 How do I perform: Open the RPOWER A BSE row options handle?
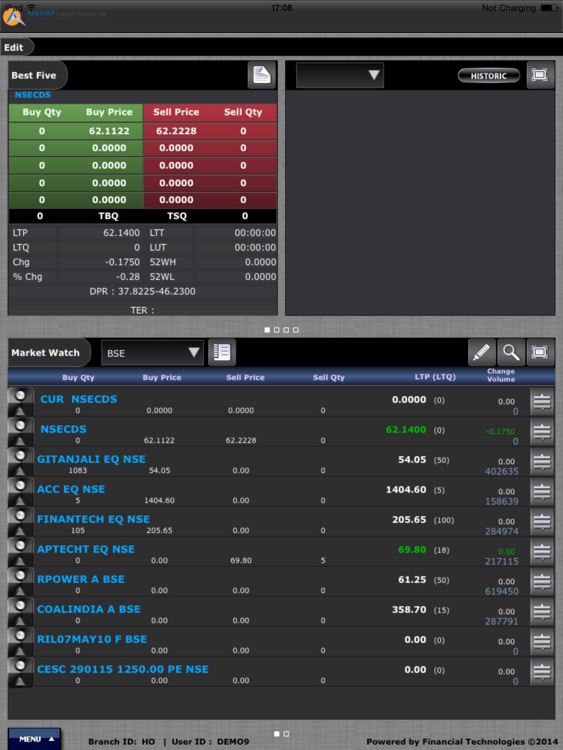point(541,582)
